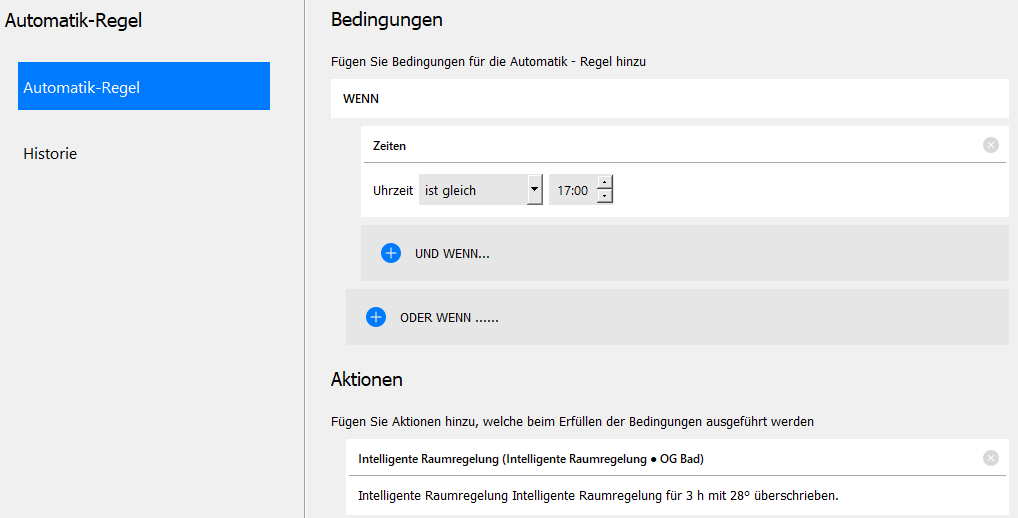This screenshot has width=1018, height=518.
Task: Open the Uhrzeit comparison dropdown arrow
Action: click(x=534, y=190)
